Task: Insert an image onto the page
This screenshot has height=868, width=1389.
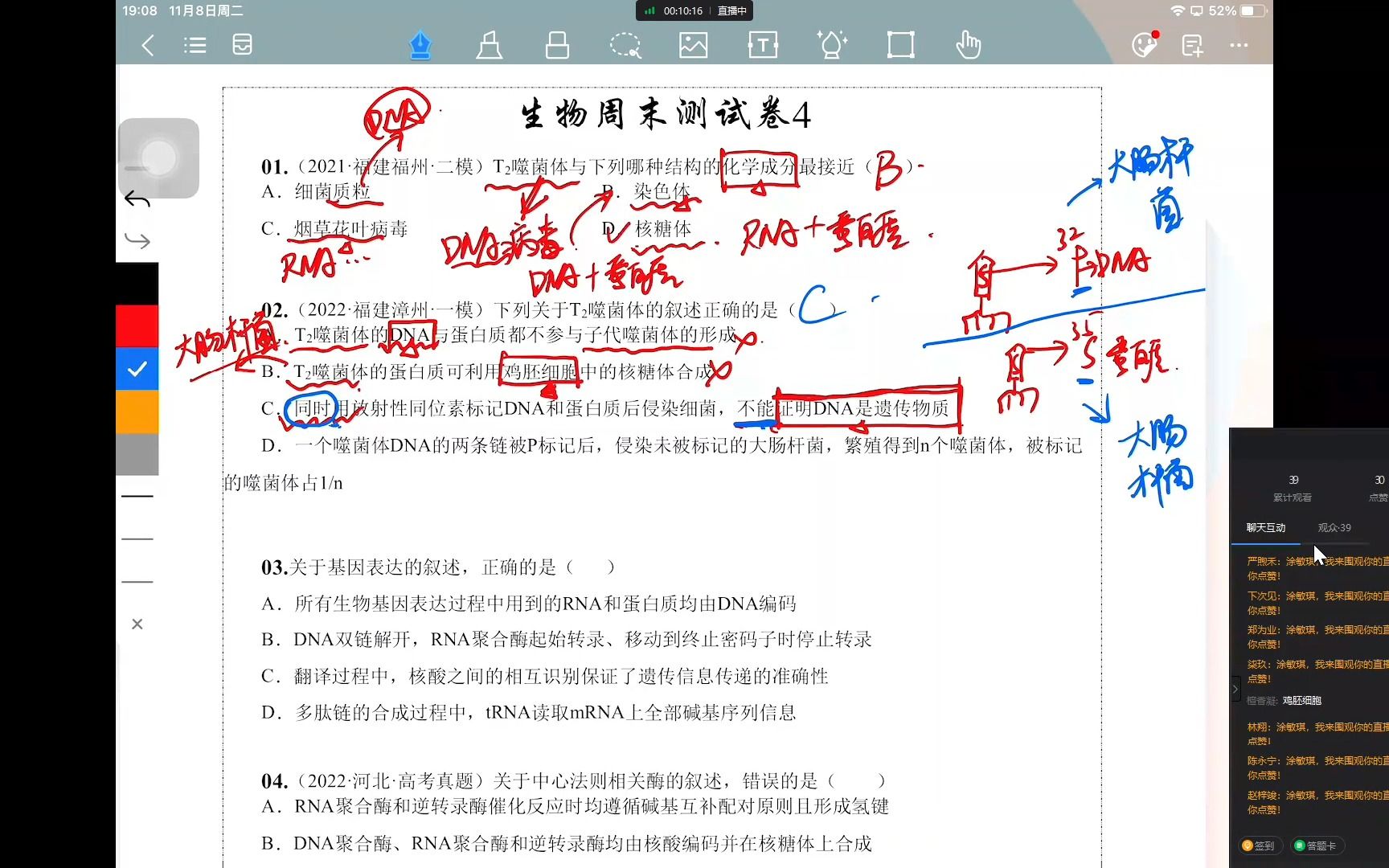Action: (694, 45)
